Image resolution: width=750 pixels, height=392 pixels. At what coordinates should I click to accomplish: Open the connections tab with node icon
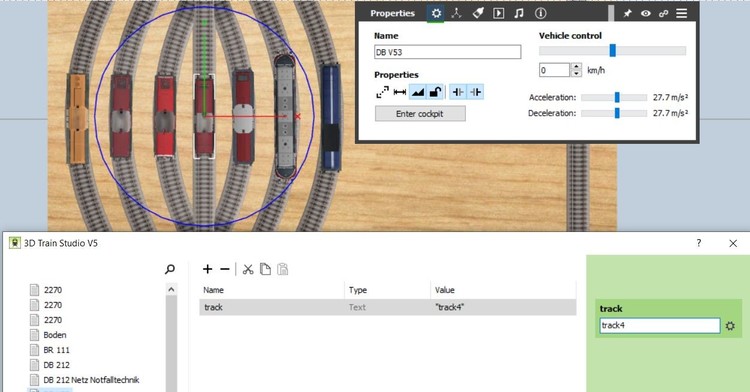(x=456, y=13)
